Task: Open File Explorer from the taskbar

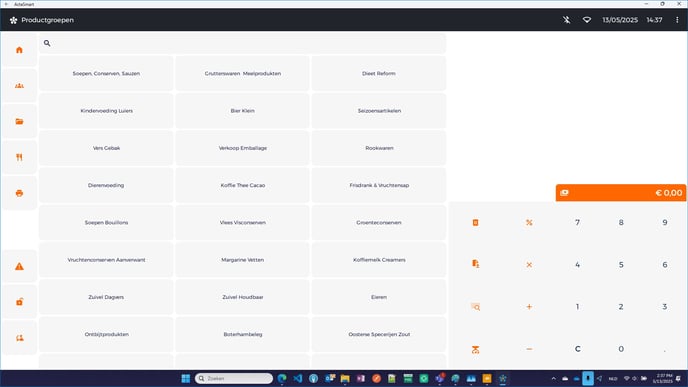Action: click(345, 378)
